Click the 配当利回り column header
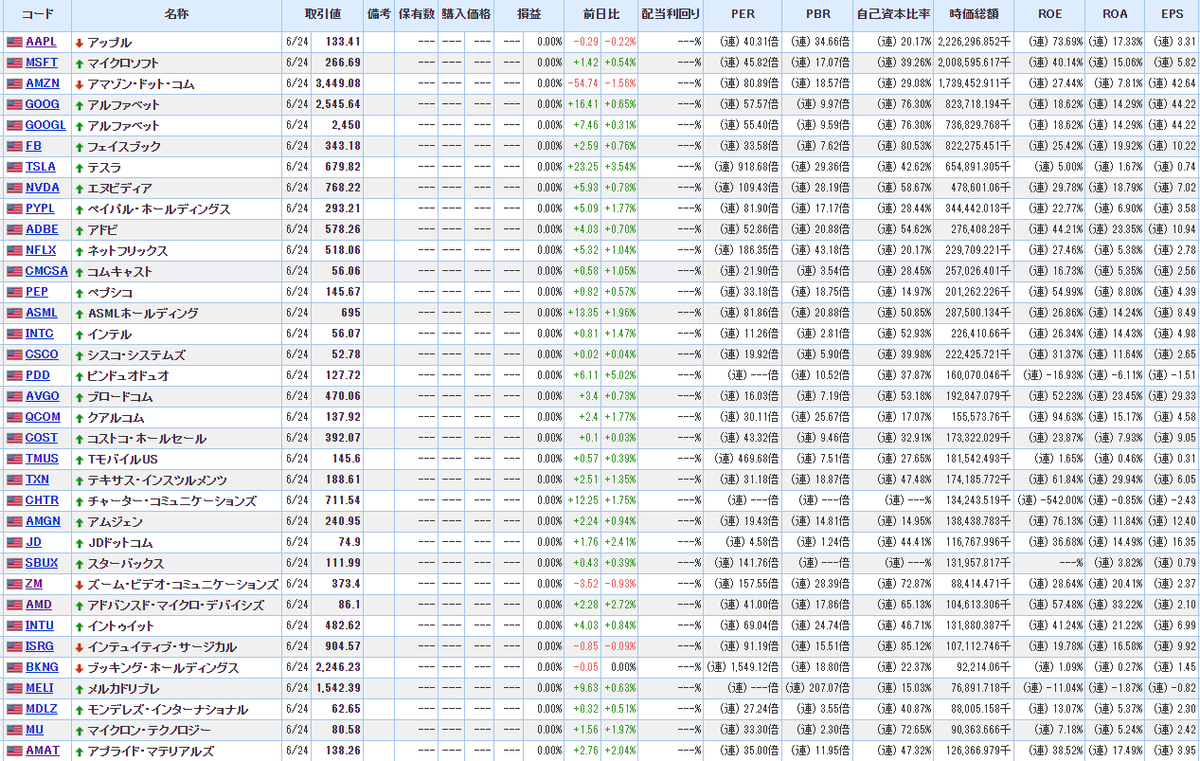This screenshot has width=1200, height=761. 671,16
